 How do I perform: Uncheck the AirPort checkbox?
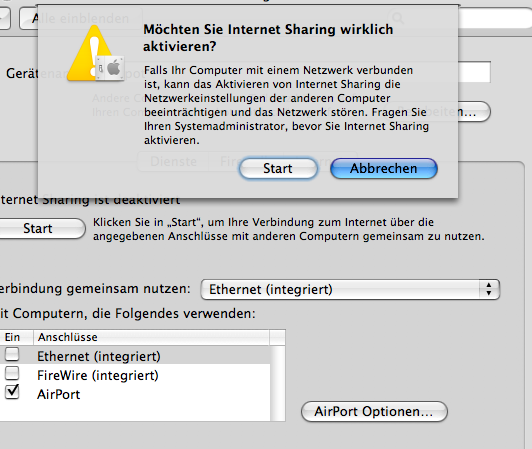coord(12,392)
